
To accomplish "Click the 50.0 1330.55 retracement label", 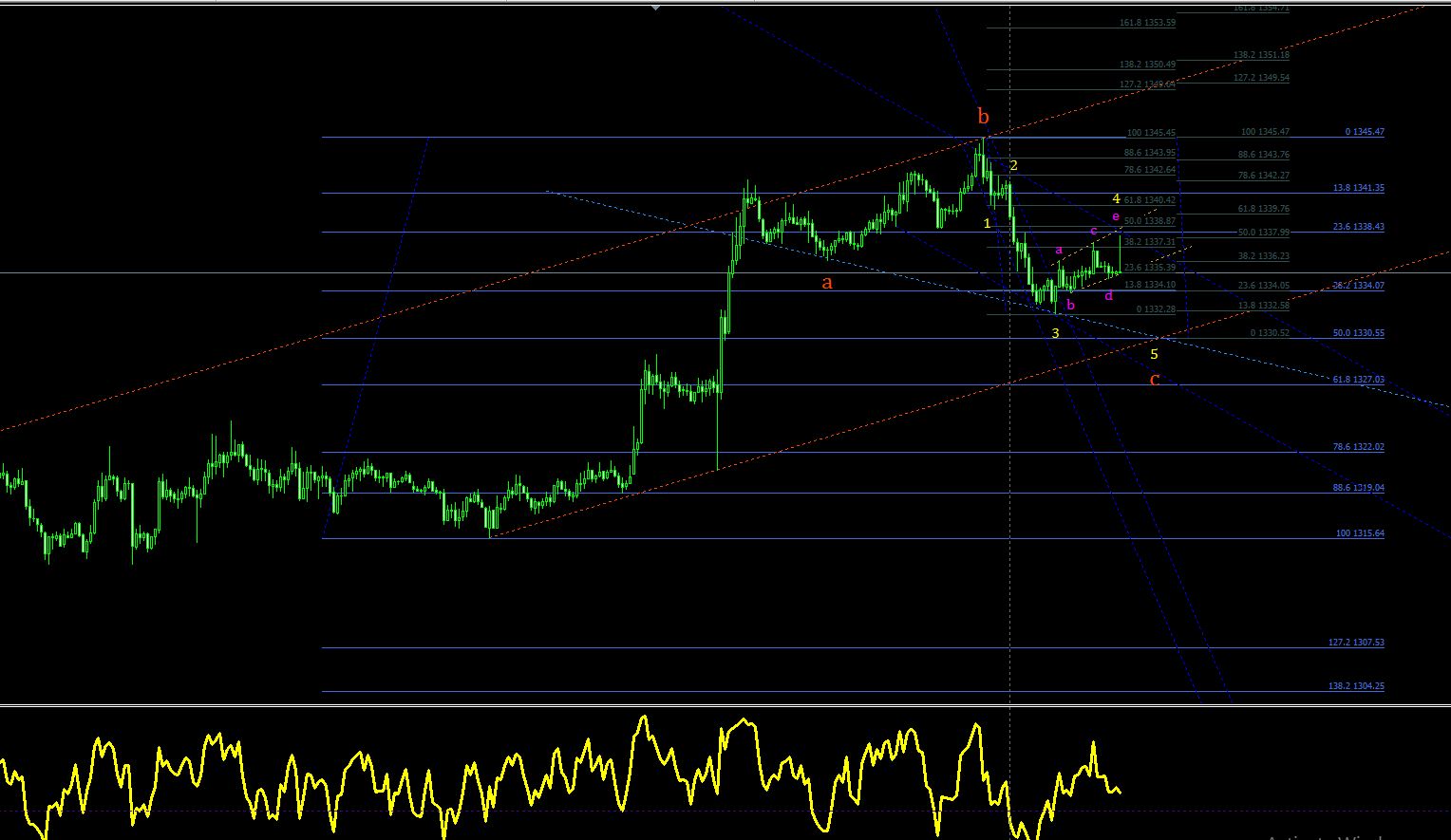I will coord(1359,333).
